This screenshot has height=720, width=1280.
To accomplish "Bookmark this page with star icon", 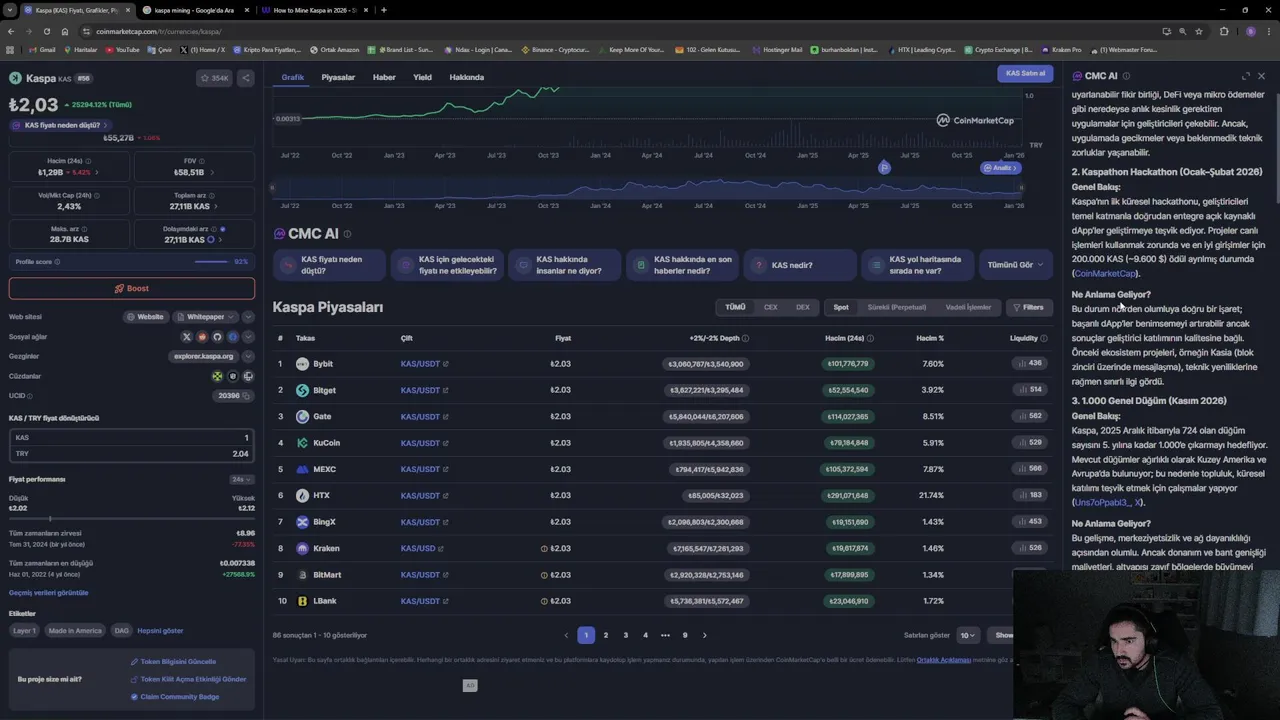I will pos(1198,31).
